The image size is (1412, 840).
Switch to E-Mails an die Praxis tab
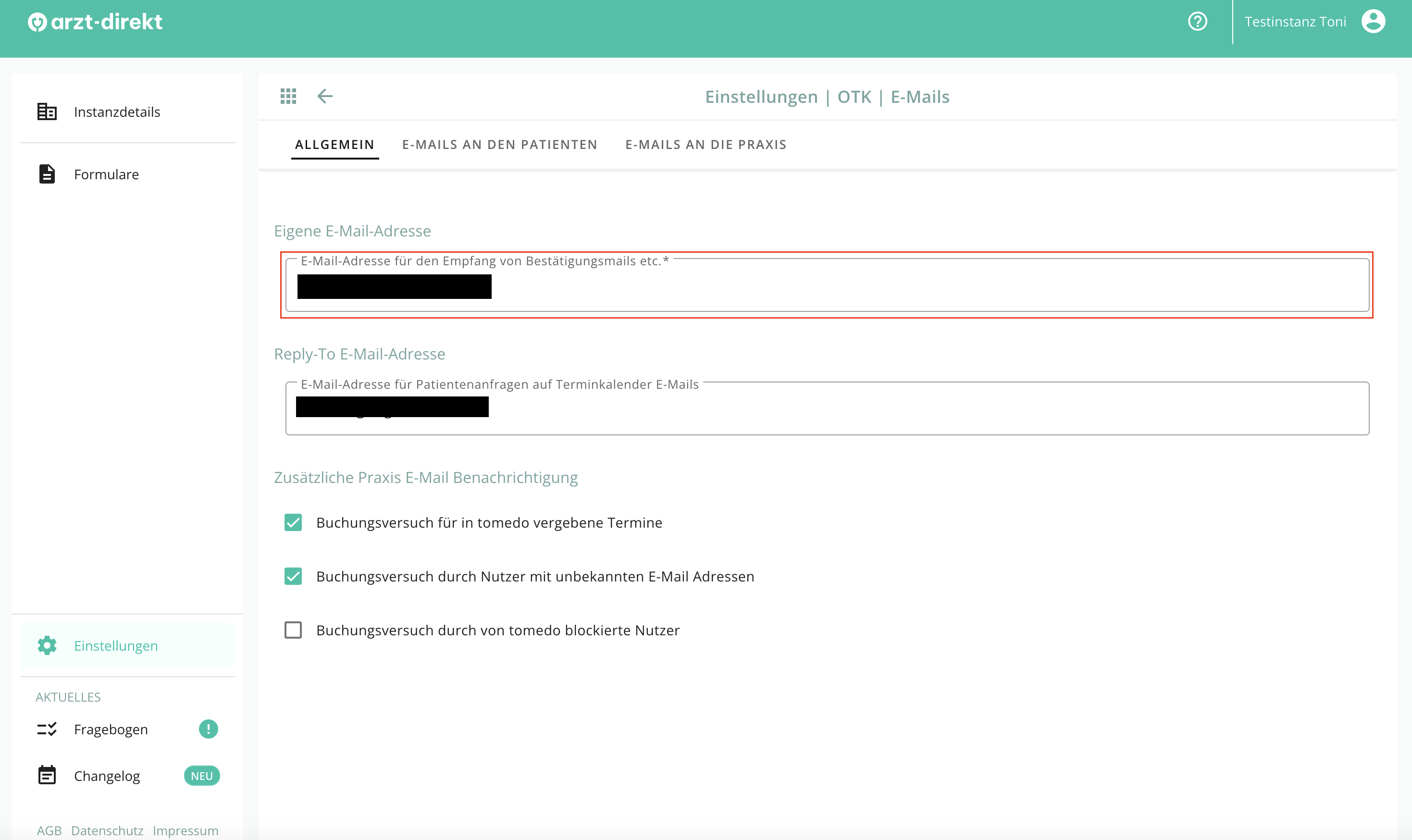706,144
